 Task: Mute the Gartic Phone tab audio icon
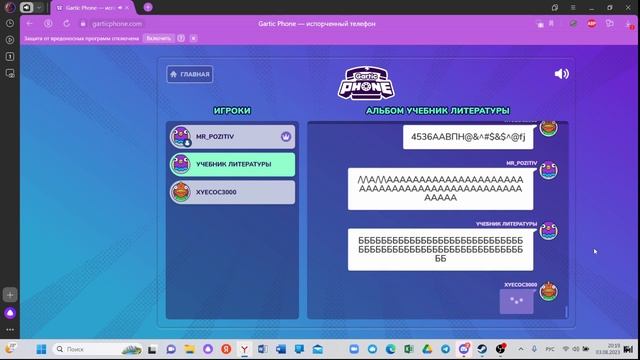120,8
